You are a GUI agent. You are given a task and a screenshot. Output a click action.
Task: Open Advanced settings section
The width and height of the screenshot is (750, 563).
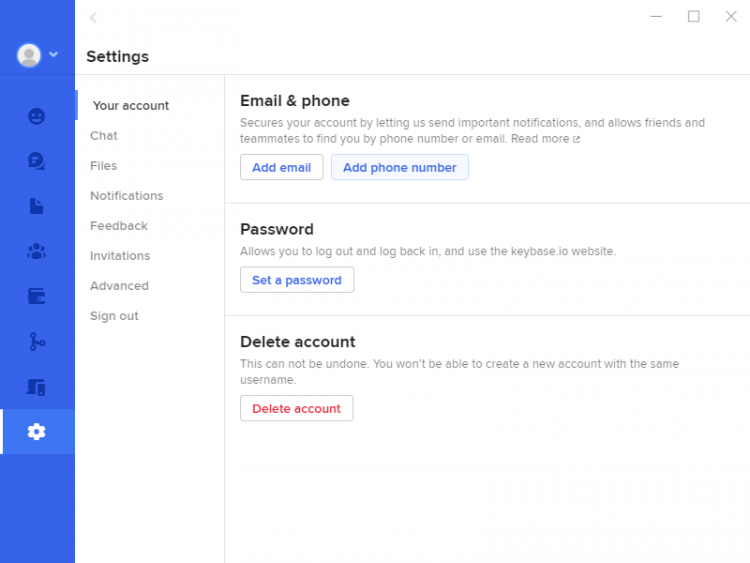(119, 286)
